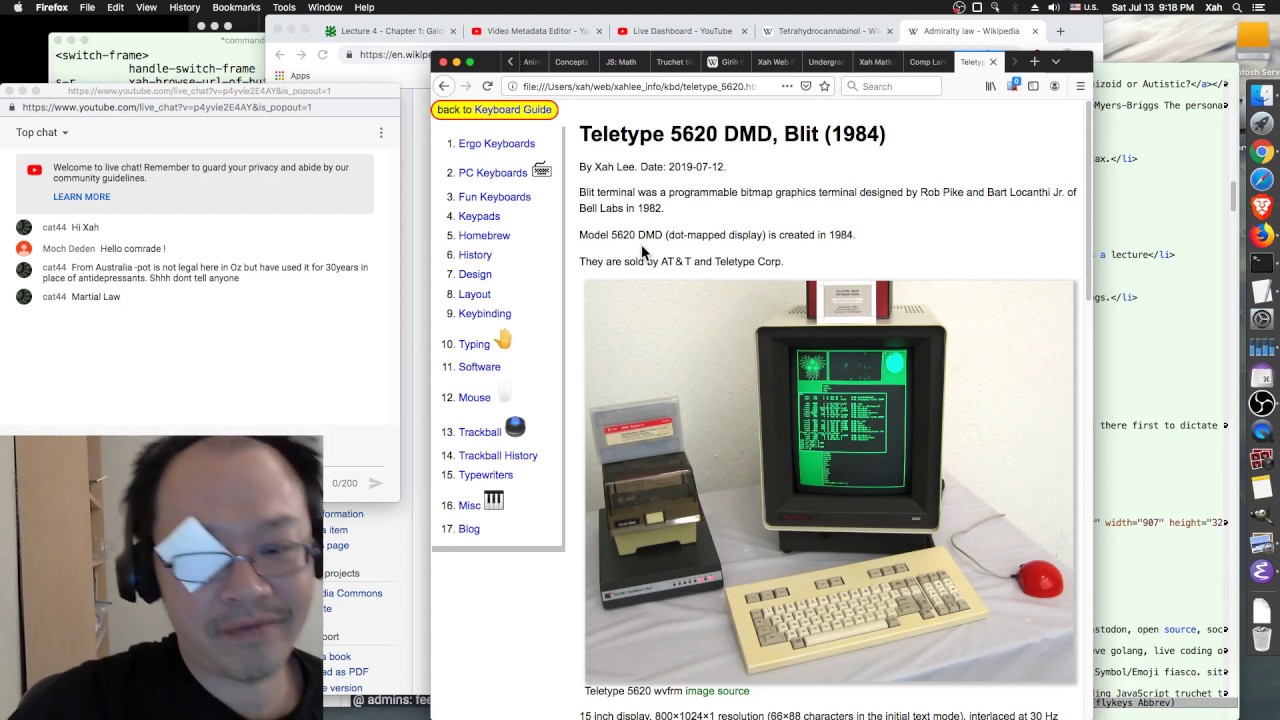Click the Apps bookmark in Chrome
This screenshot has height=720, width=1280.
(x=292, y=75)
